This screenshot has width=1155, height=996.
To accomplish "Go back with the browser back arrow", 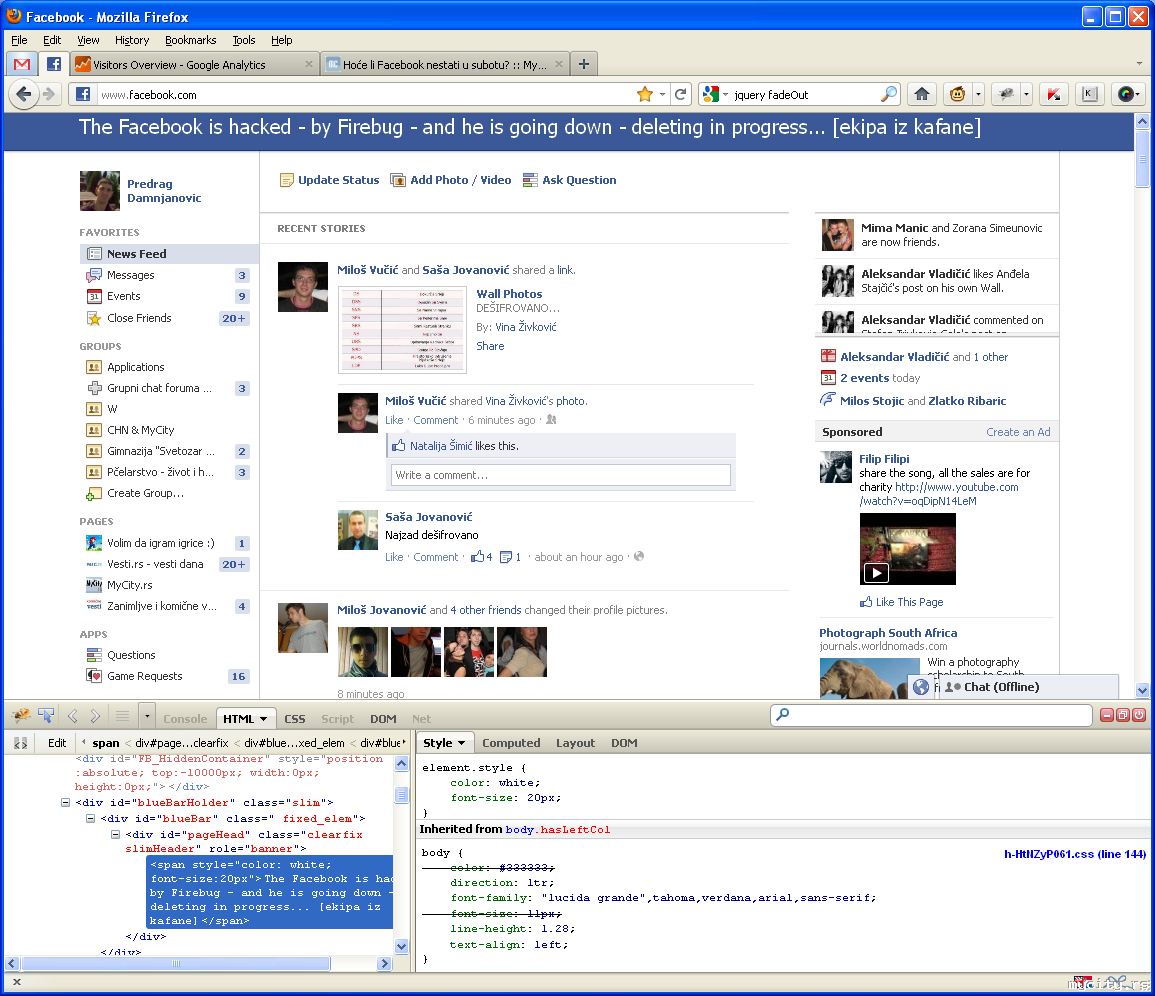I will coord(24,94).
